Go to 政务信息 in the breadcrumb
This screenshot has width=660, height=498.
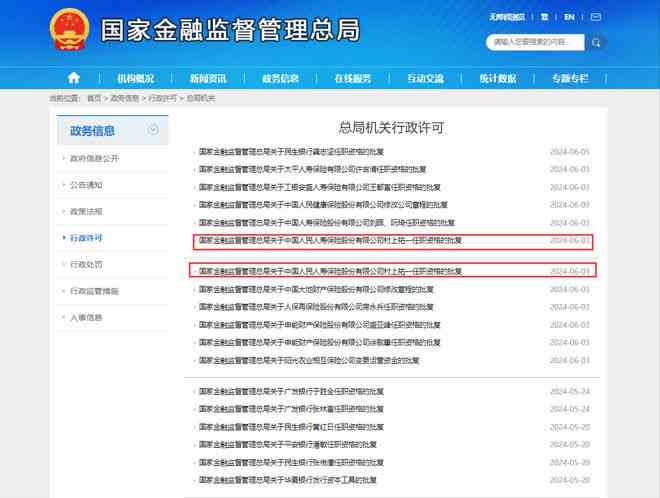tap(125, 98)
